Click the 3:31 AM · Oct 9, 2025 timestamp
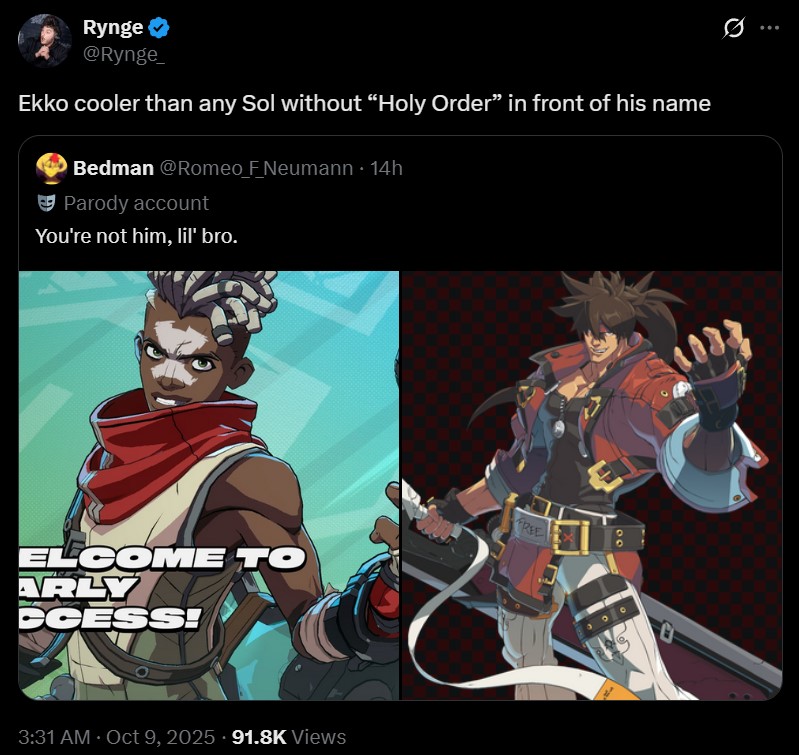 116,737
